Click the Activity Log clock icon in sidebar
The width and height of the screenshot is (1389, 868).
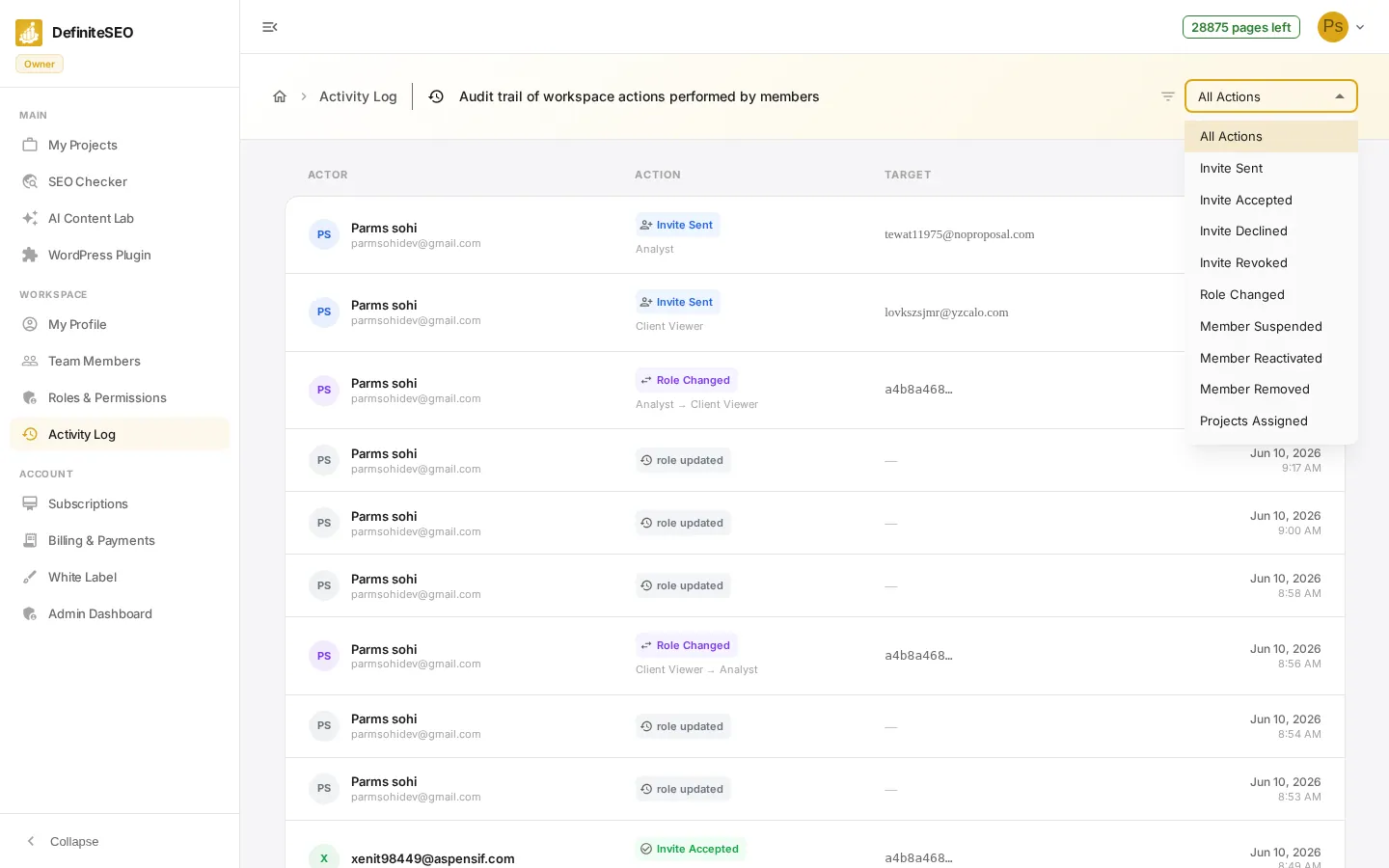(30, 434)
